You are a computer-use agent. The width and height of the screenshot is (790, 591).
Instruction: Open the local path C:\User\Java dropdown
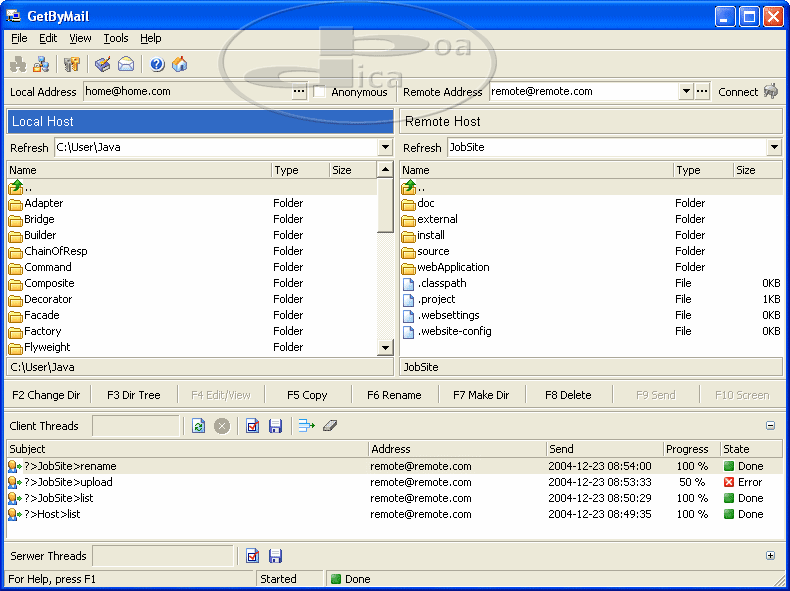(385, 147)
